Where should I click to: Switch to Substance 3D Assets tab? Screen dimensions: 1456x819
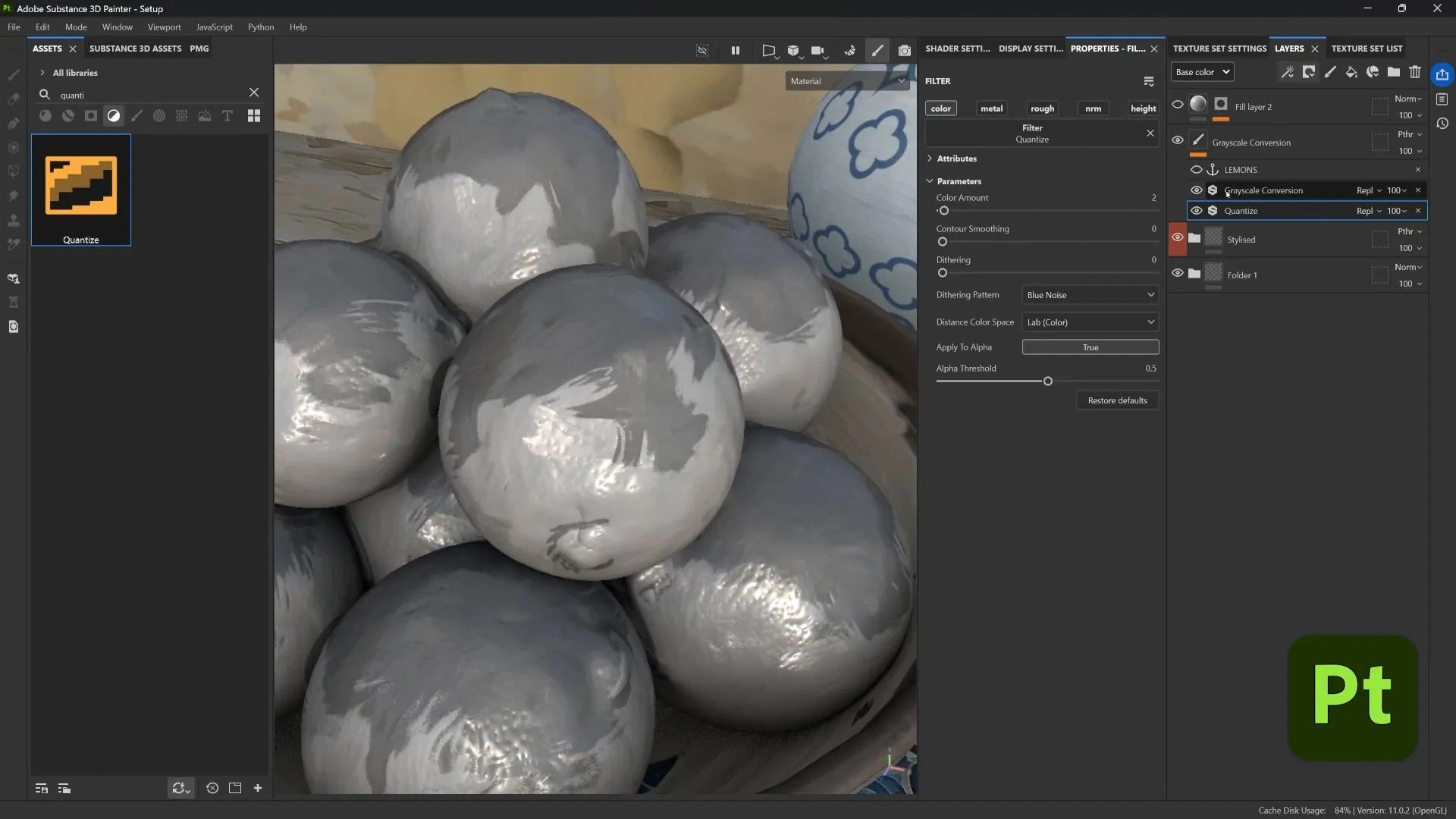[135, 49]
